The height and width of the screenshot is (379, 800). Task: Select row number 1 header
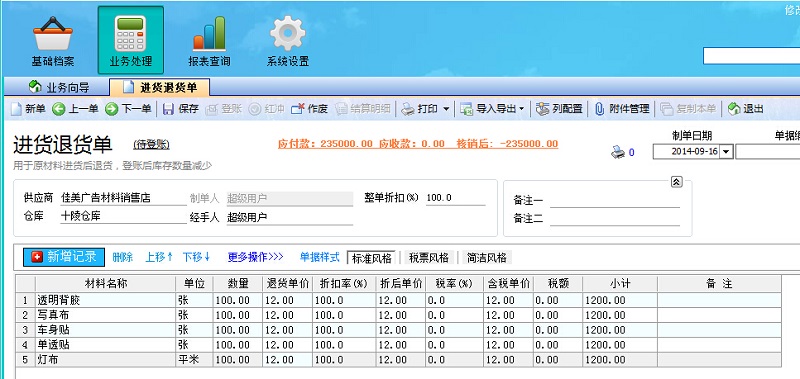point(25,300)
